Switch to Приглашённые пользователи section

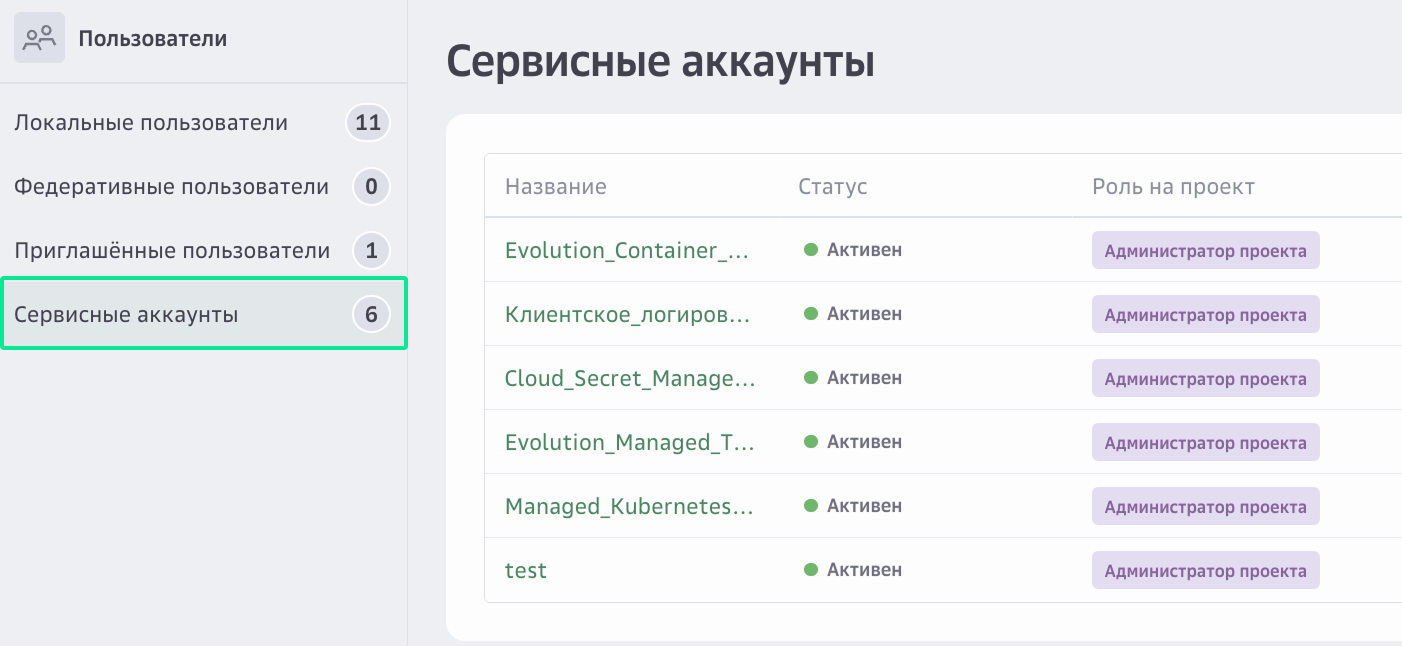click(170, 250)
